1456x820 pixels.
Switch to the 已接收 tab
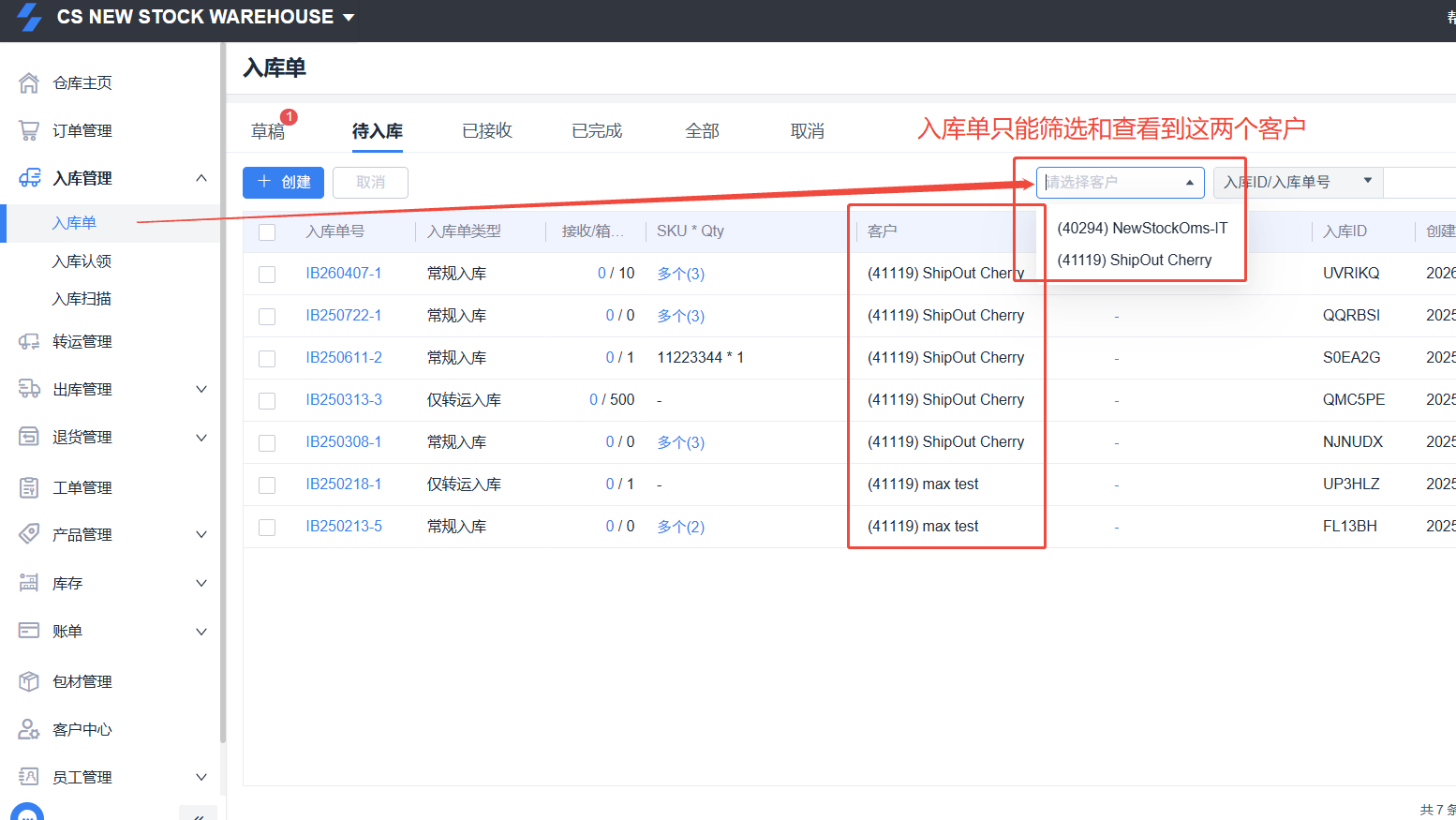[487, 131]
